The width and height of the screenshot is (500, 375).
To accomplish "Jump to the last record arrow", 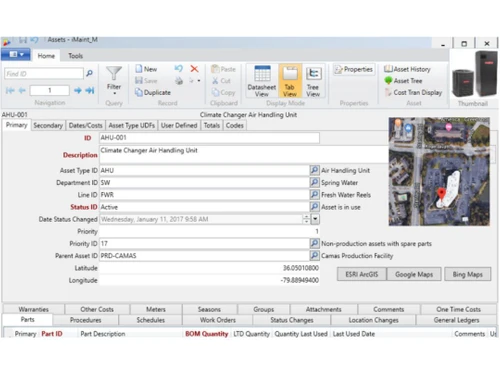I will [90, 90].
